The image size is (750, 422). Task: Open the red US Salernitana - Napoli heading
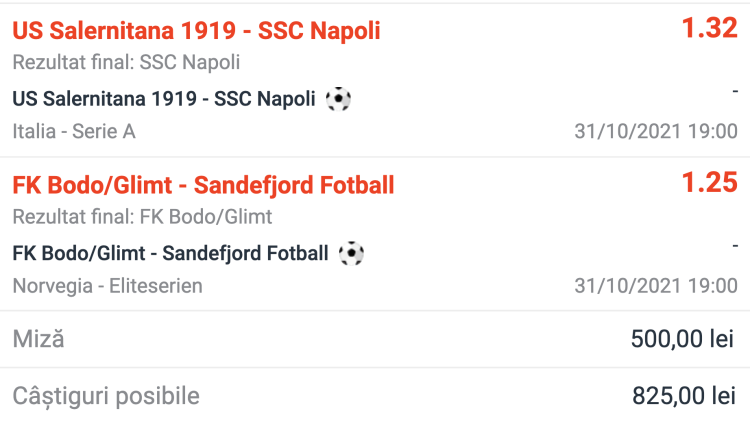(x=196, y=31)
